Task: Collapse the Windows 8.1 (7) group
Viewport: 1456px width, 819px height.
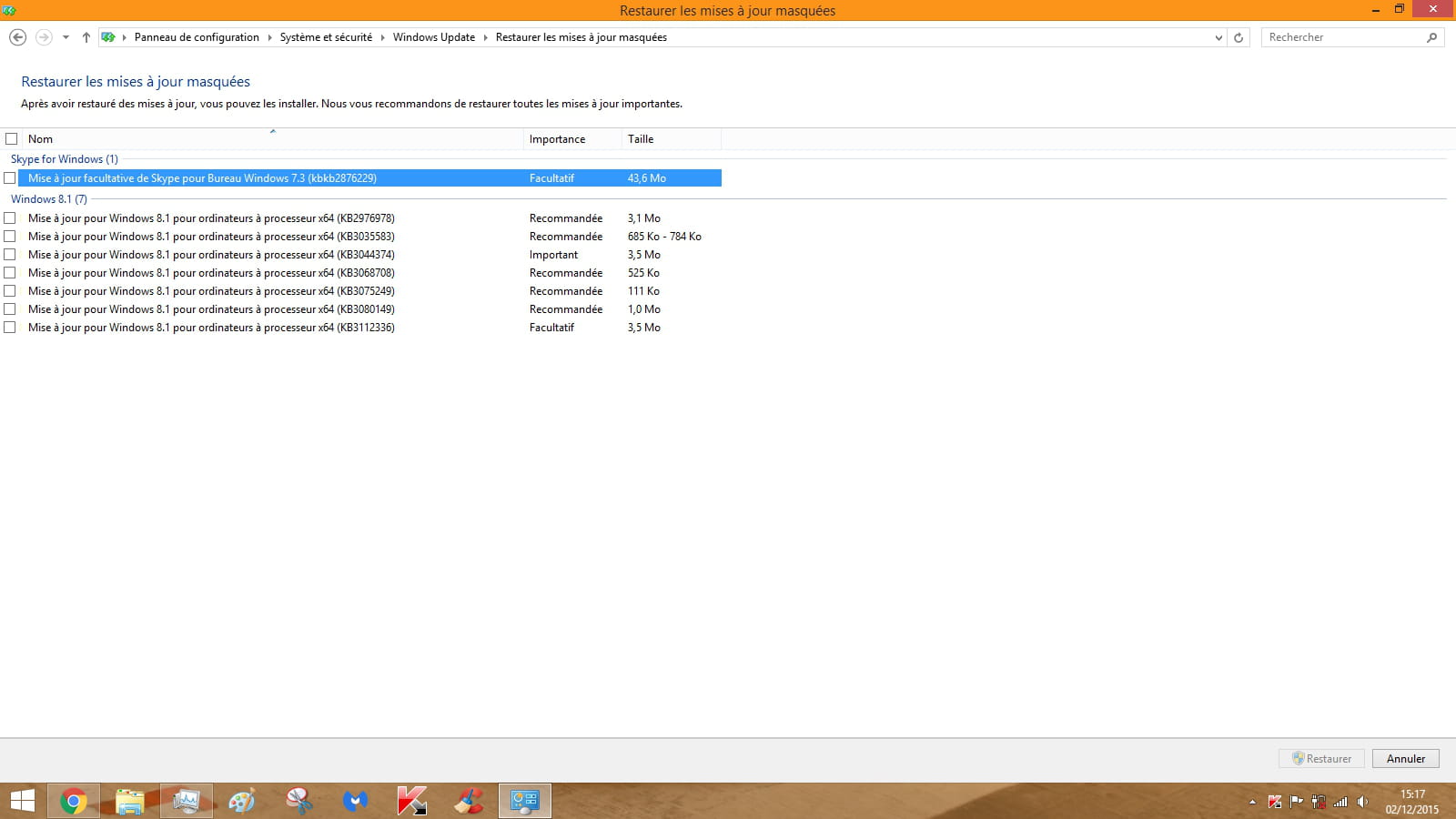Action: coord(49,199)
